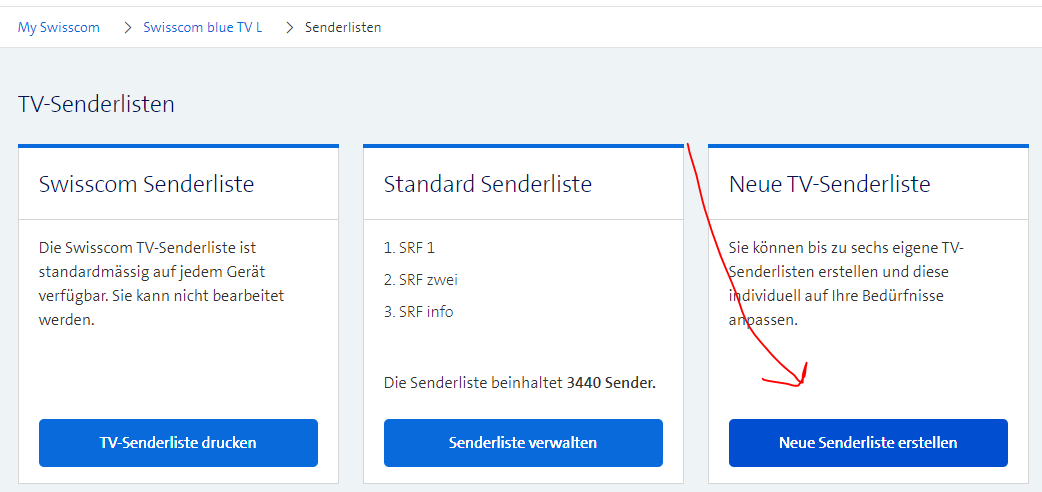Create a list with Neue Senderliste erstellen

868,442
